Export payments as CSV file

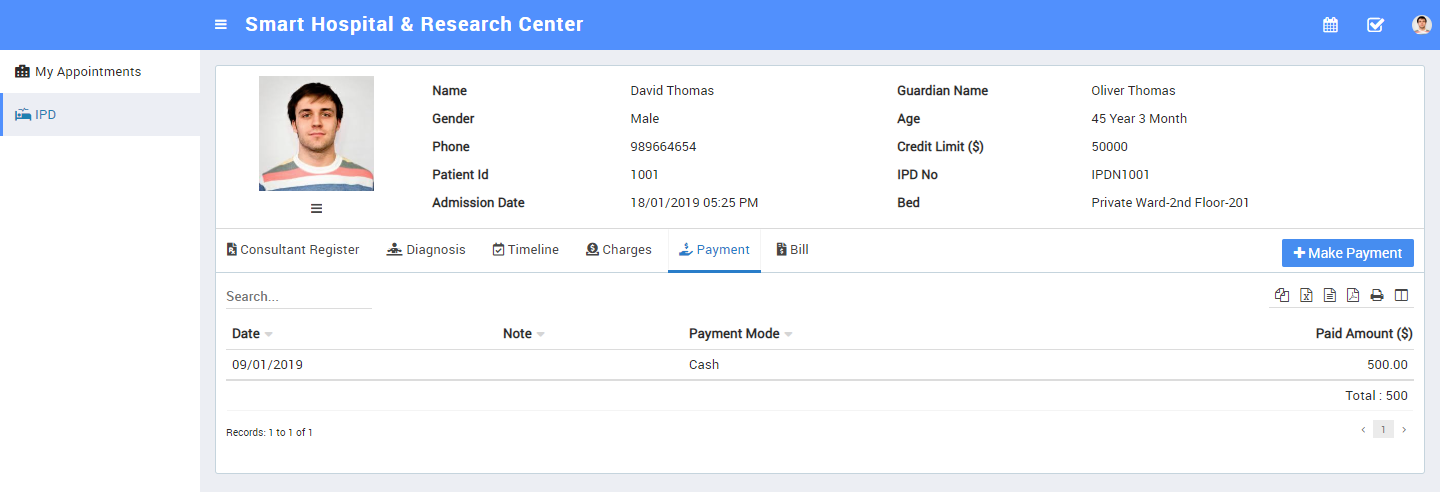point(1330,295)
